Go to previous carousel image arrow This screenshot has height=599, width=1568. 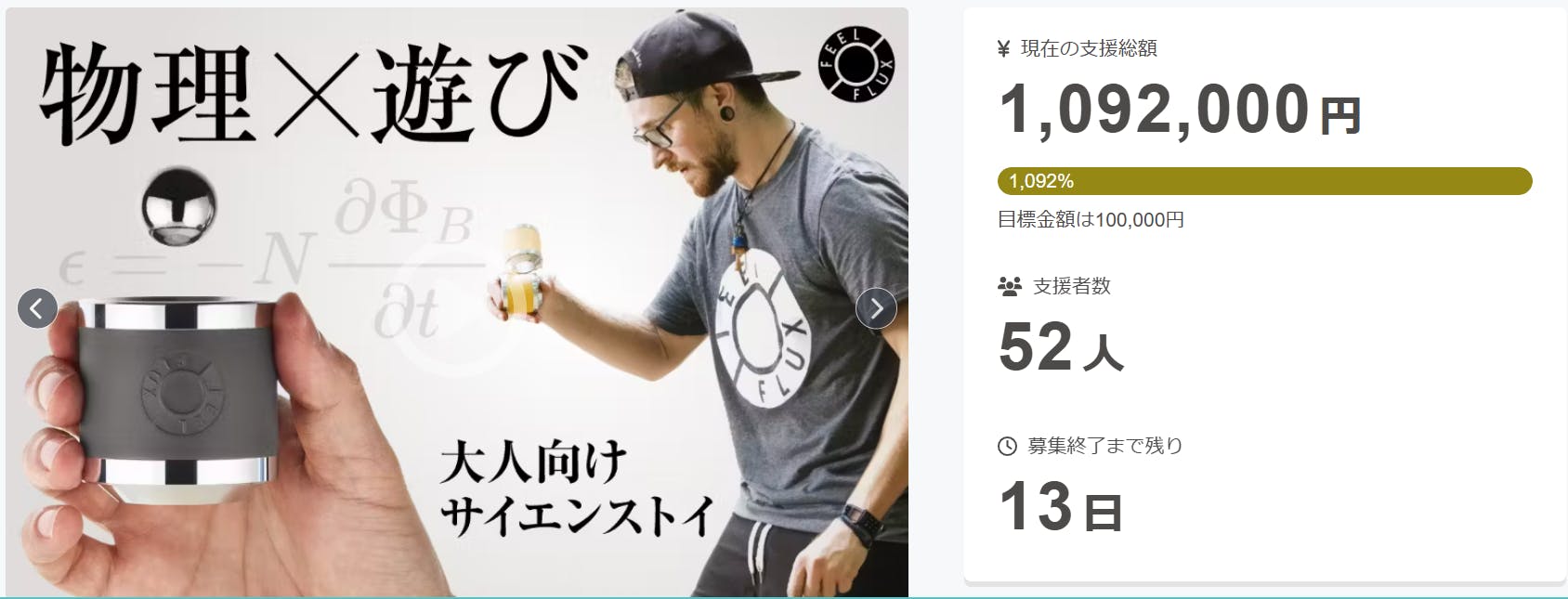(38, 308)
